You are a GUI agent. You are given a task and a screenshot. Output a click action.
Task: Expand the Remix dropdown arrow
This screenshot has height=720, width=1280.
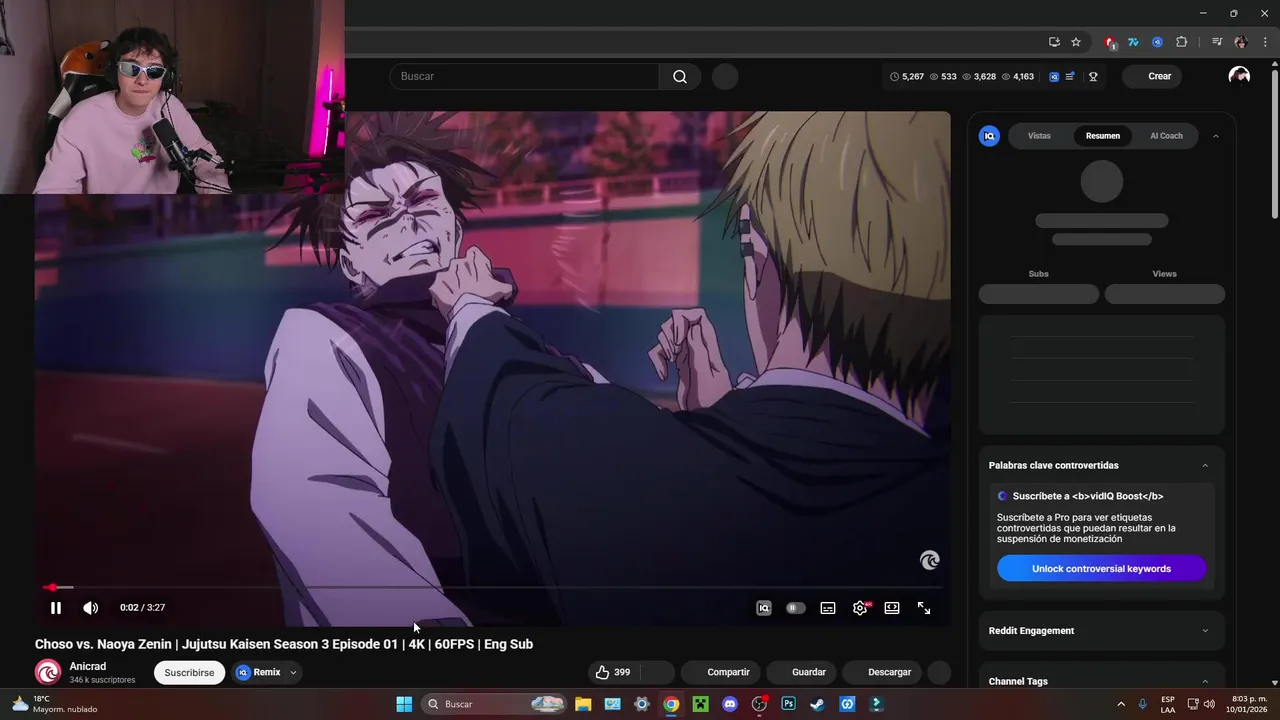(293, 673)
